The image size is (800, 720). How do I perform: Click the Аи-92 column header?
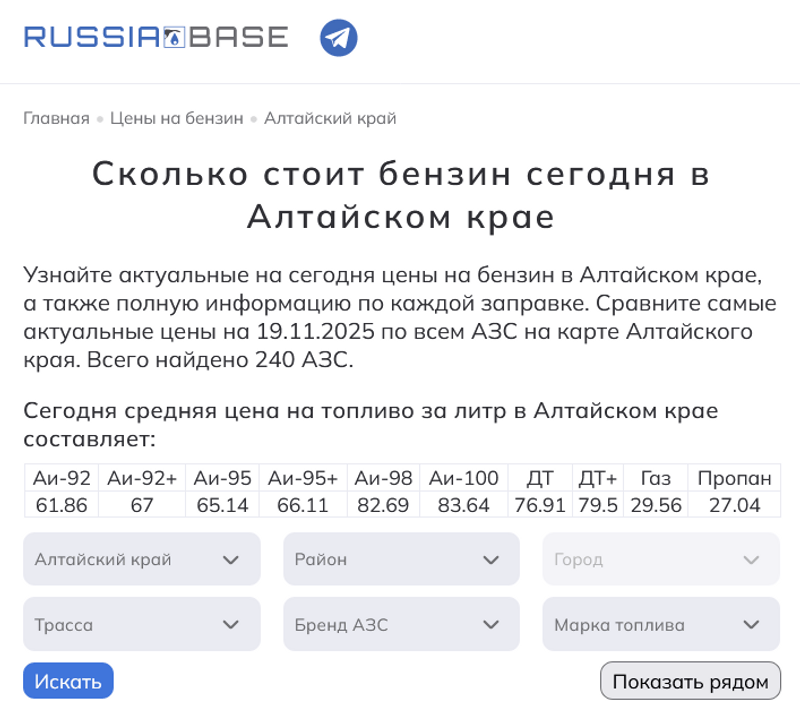(62, 478)
